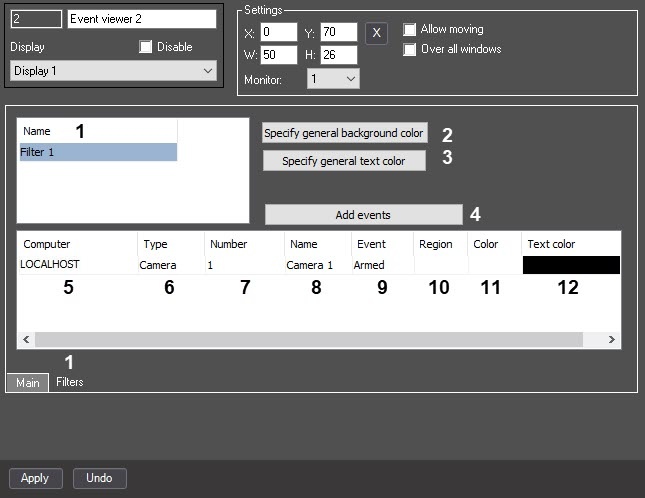Screen dimensions: 645x498
Task: Check the Disable checkbox
Action: (x=145, y=46)
